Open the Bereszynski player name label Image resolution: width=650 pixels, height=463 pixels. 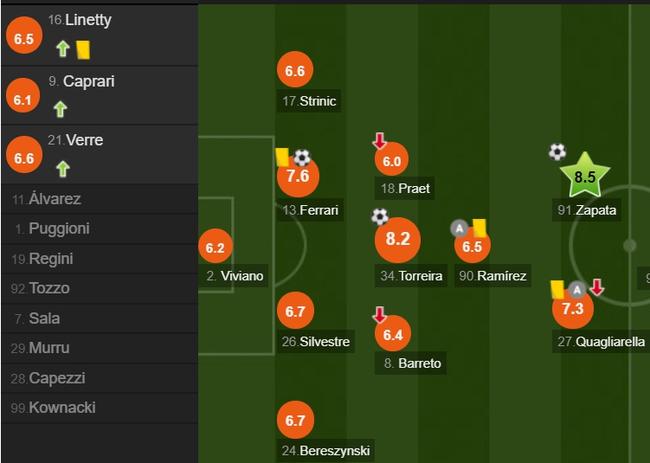point(325,451)
